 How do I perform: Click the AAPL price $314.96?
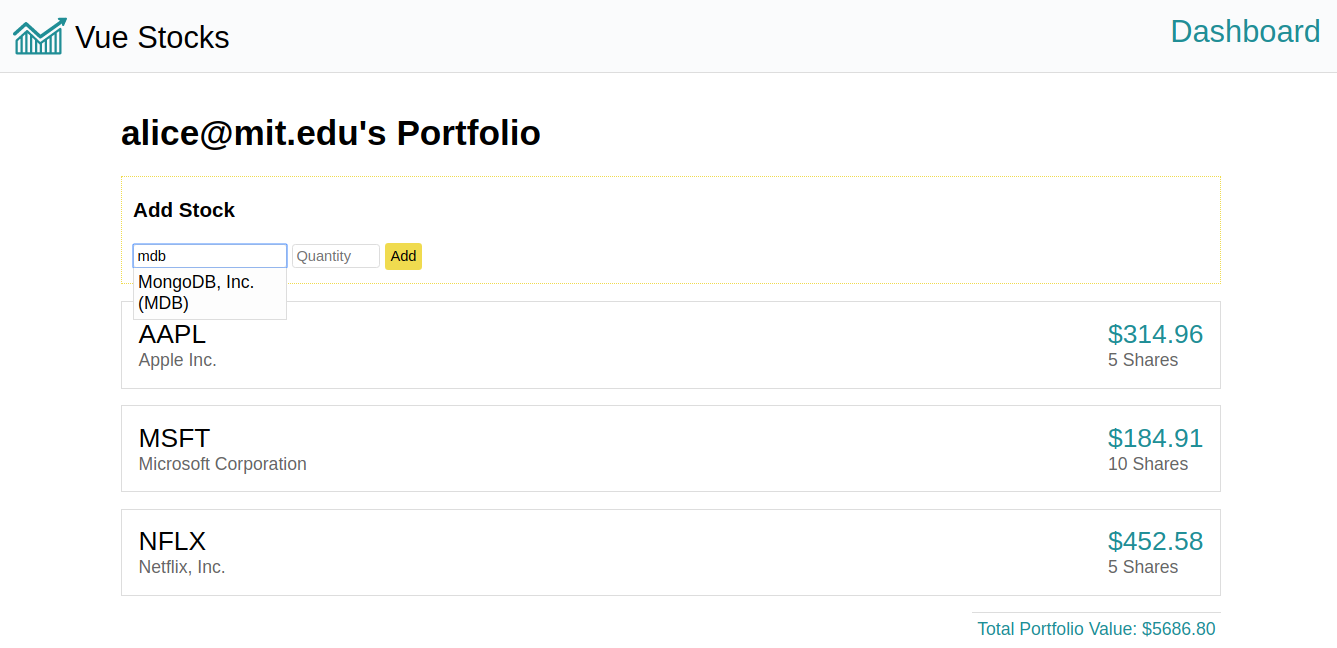click(x=1155, y=334)
